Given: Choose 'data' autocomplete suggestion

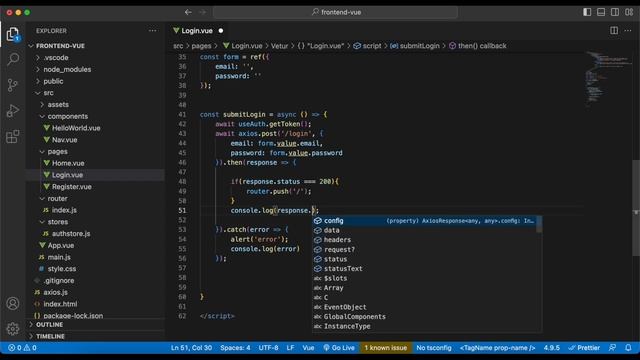Looking at the screenshot, I should click(424, 230).
